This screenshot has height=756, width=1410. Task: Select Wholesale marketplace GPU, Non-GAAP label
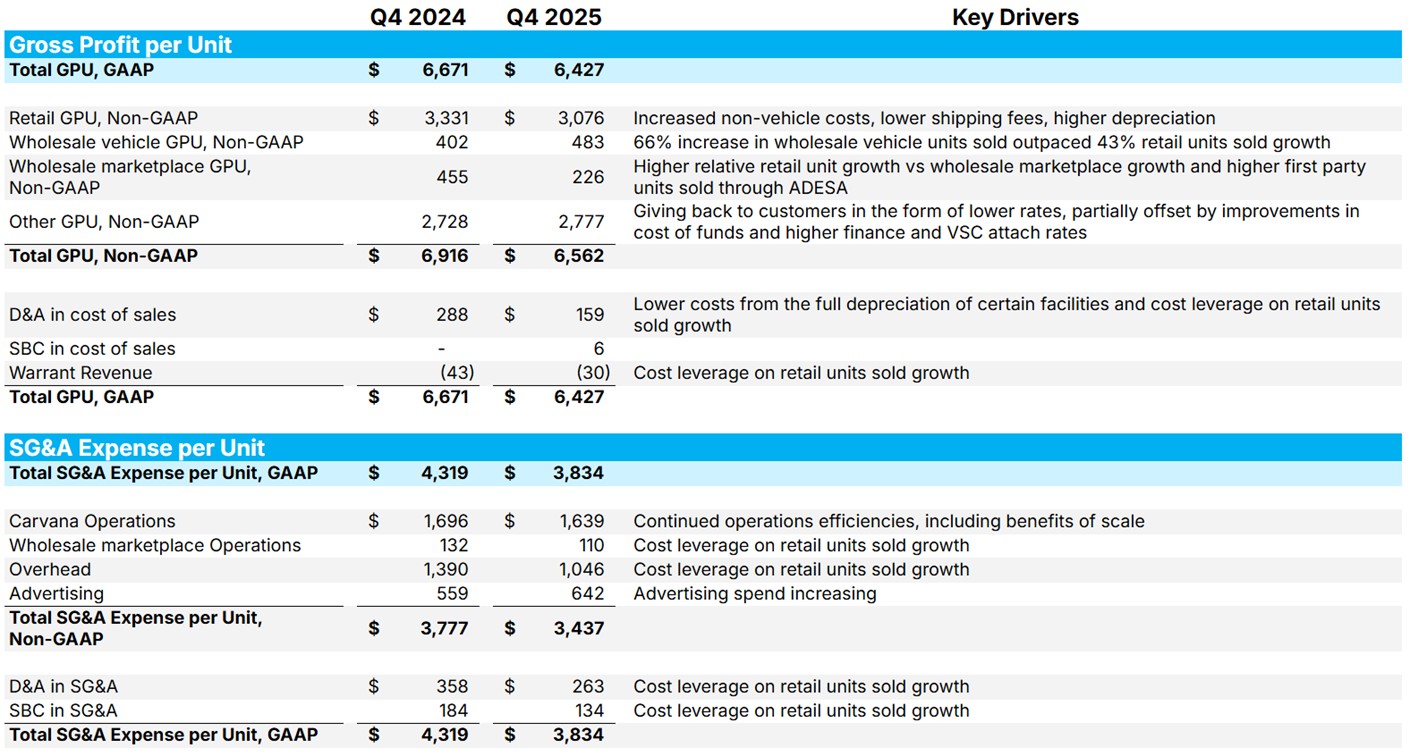(x=130, y=177)
